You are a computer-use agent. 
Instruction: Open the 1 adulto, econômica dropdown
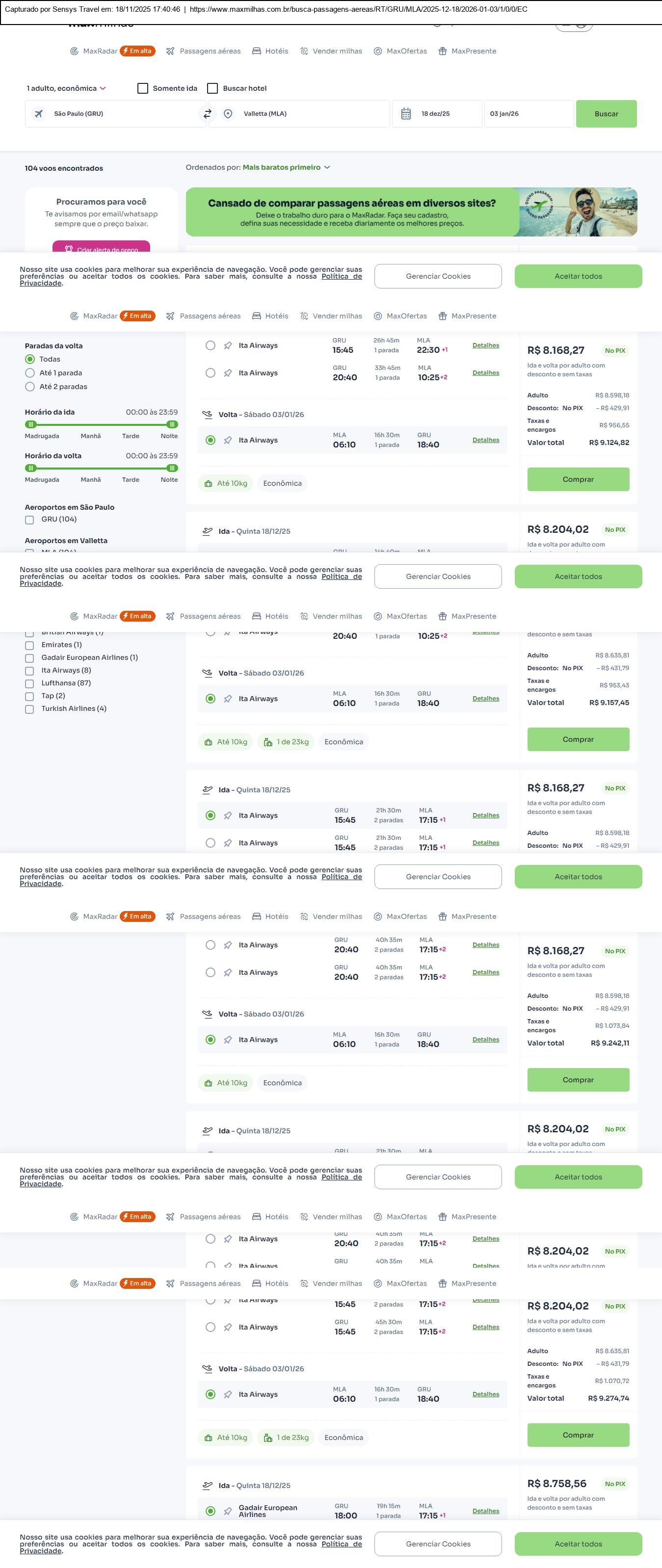point(66,88)
